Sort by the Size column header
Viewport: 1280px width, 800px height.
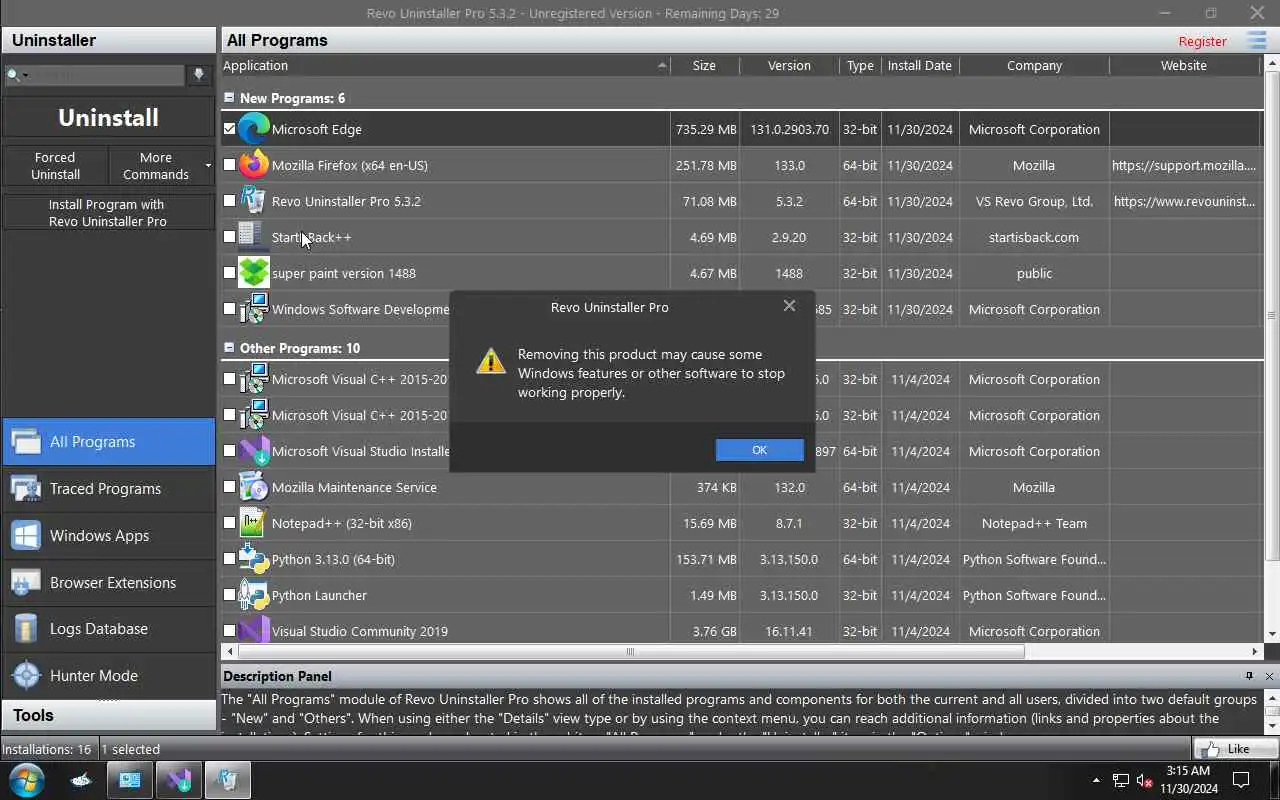click(704, 65)
